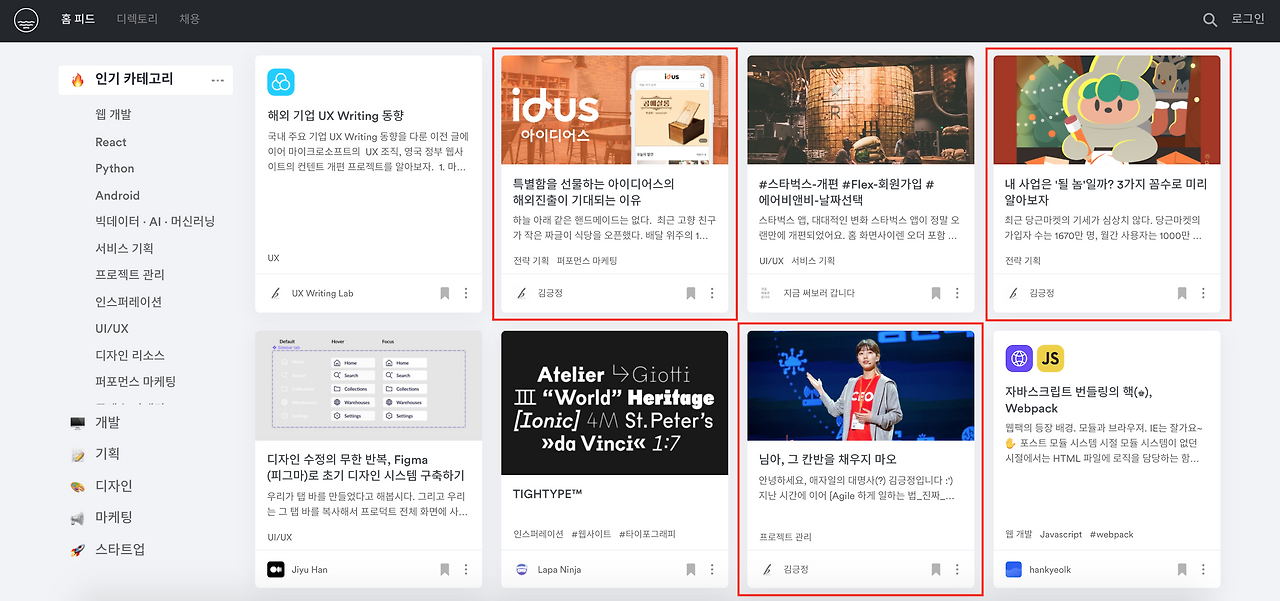Select the 웹 개발 category

113,115
